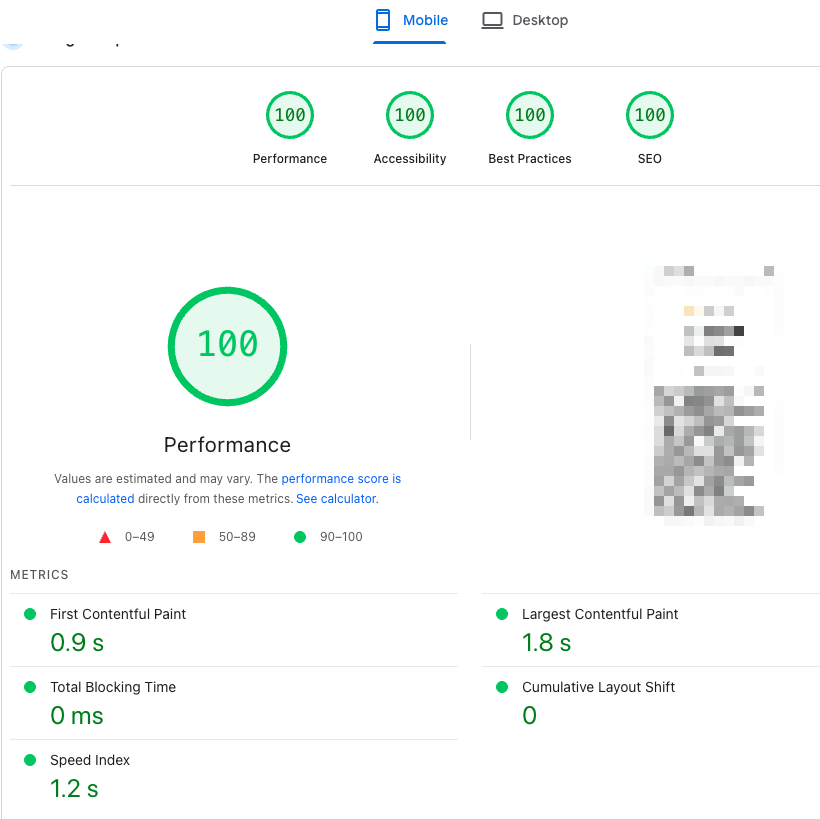The width and height of the screenshot is (820, 819).
Task: Open the Best Practices score gauge
Action: pyautogui.click(x=530, y=115)
